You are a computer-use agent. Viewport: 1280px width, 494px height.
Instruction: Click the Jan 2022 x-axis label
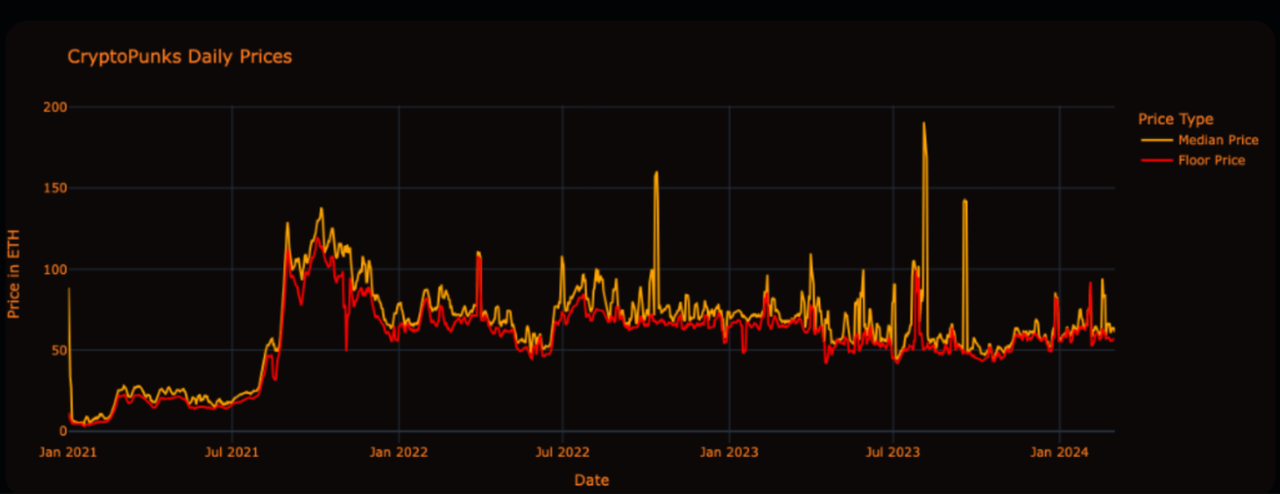pyautogui.click(x=399, y=452)
